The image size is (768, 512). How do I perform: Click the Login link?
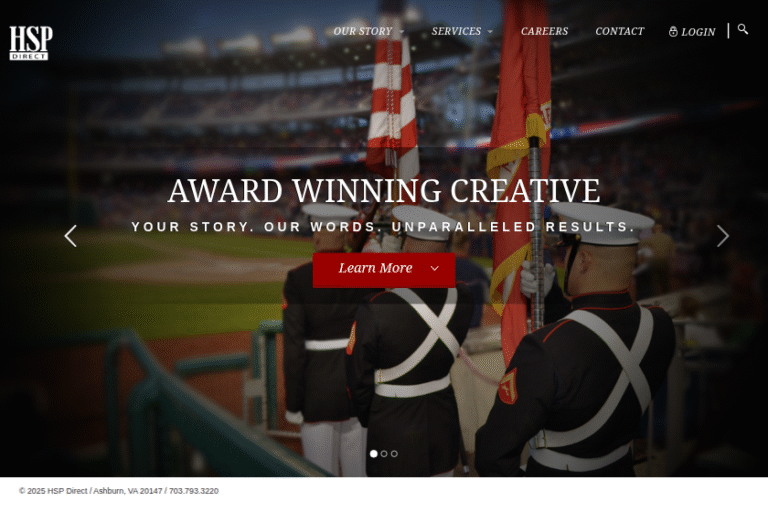(x=698, y=32)
